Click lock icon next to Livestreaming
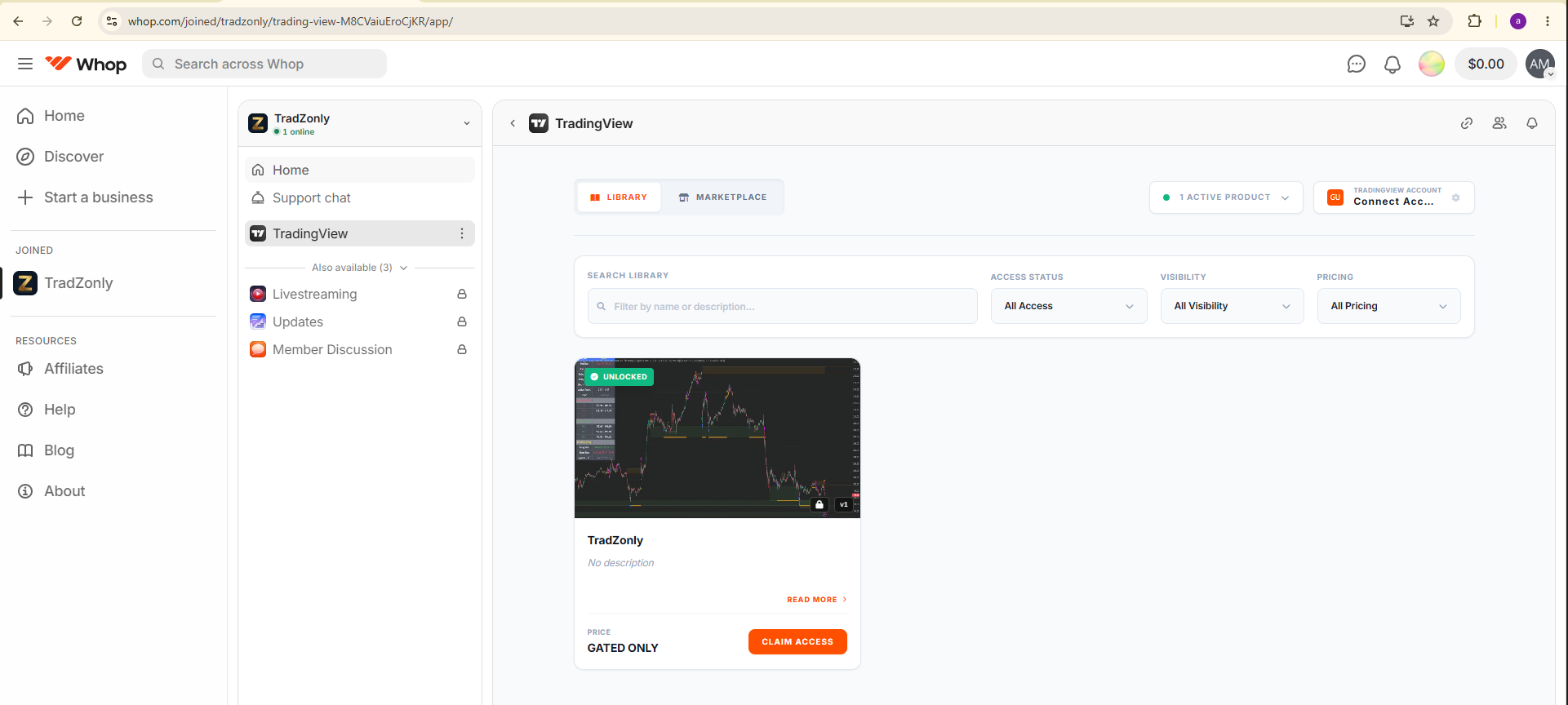The image size is (1568, 705). 462,294
